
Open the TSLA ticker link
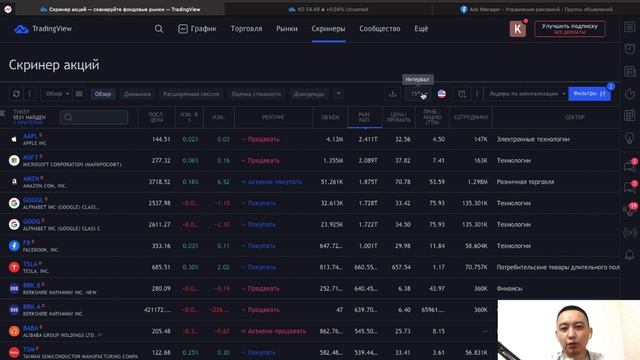[30, 264]
